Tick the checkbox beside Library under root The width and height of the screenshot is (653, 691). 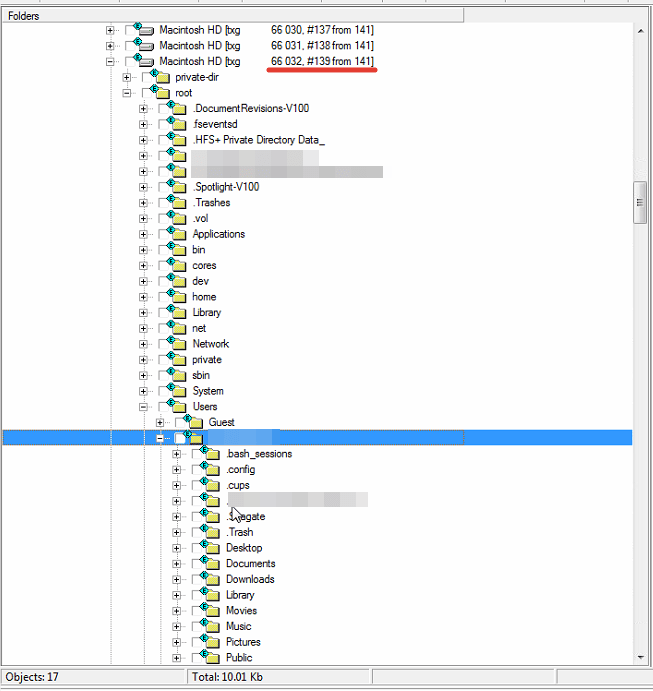pos(163,313)
